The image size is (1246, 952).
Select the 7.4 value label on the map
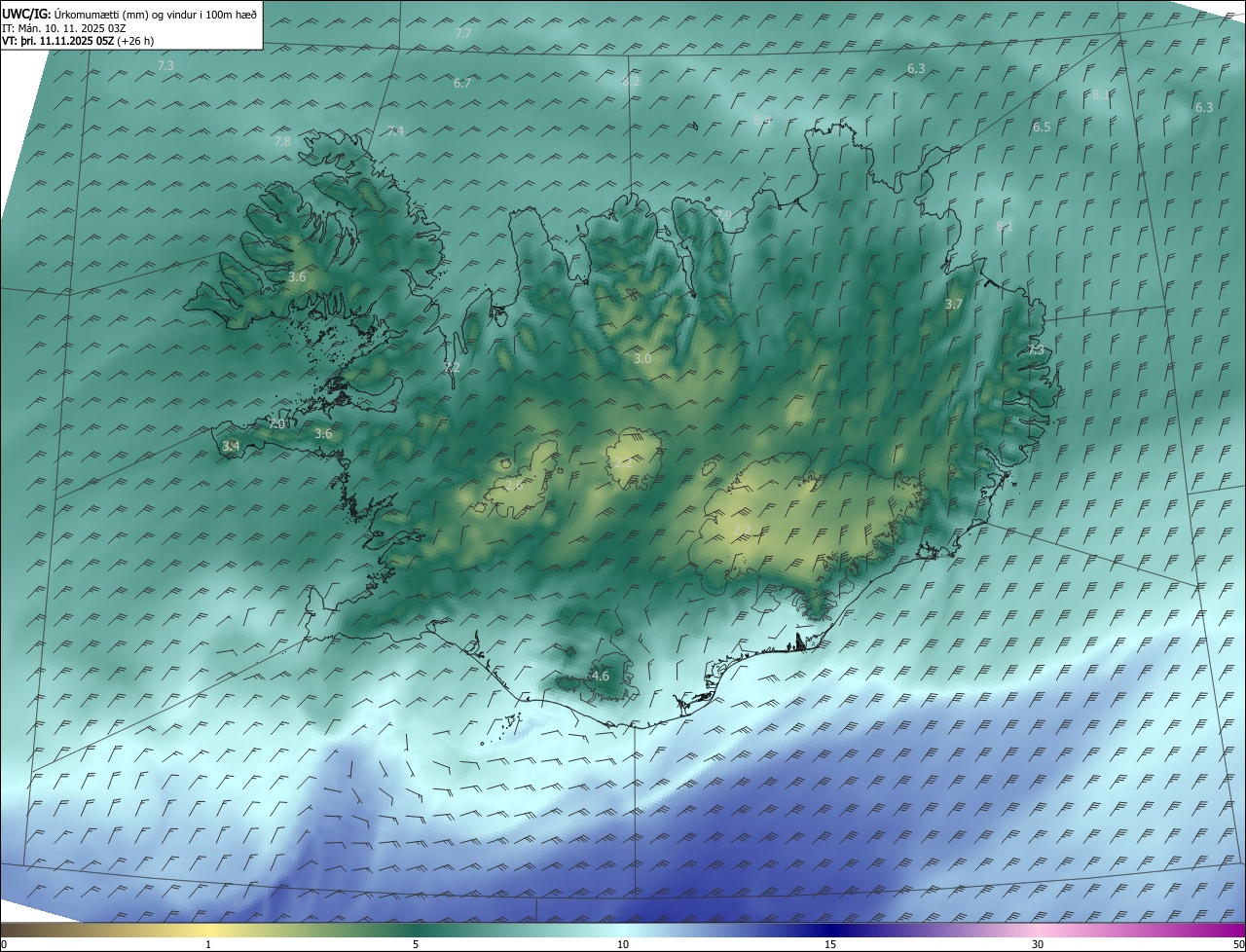(x=395, y=131)
